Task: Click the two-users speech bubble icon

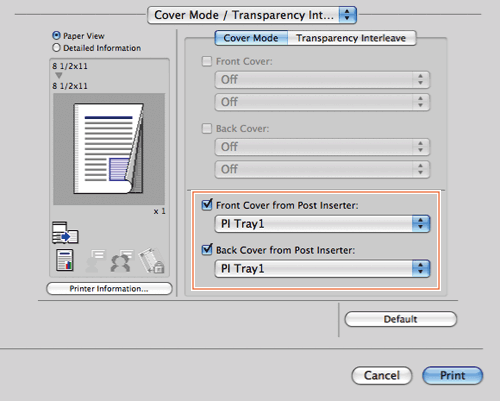Action: click(x=121, y=260)
